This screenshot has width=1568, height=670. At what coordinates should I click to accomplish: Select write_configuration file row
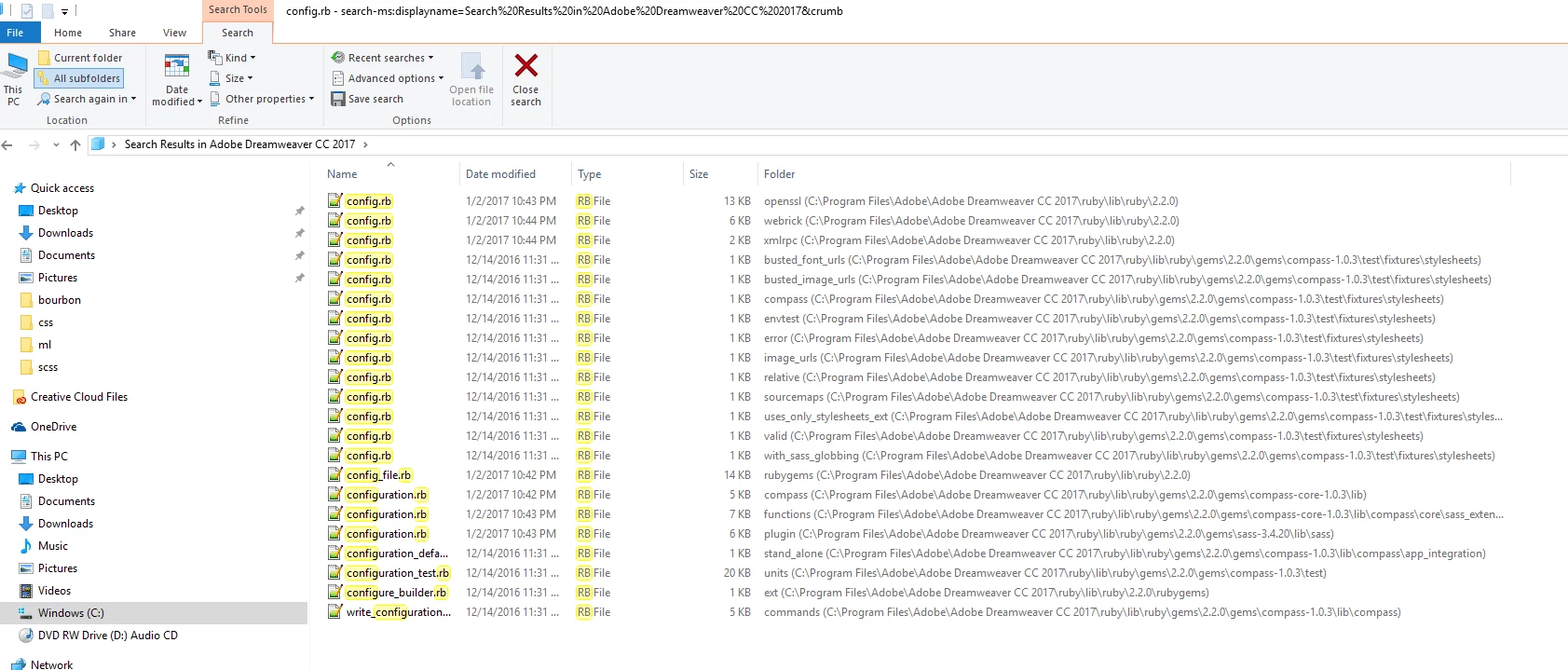(399, 612)
